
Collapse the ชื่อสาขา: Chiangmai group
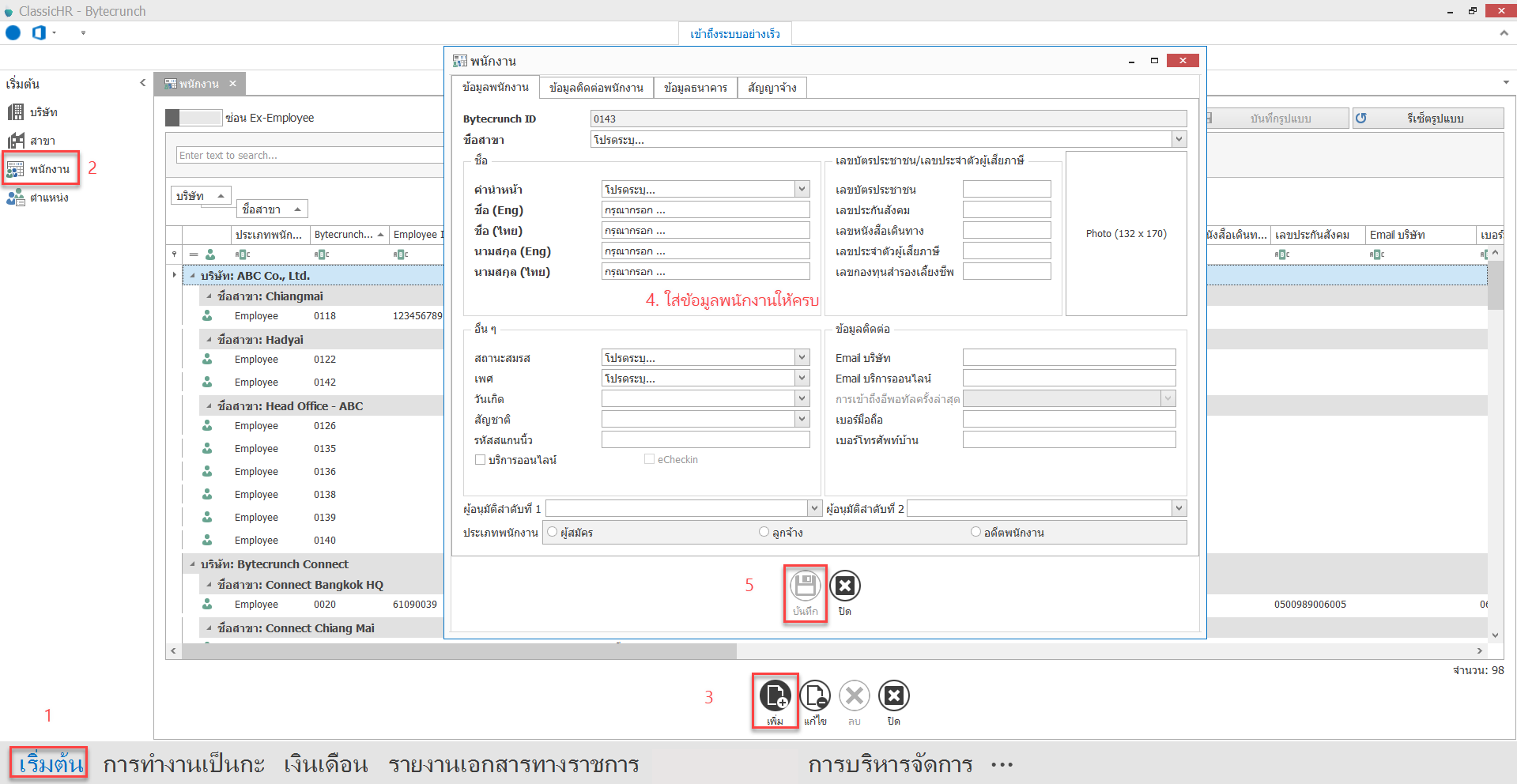pos(209,296)
